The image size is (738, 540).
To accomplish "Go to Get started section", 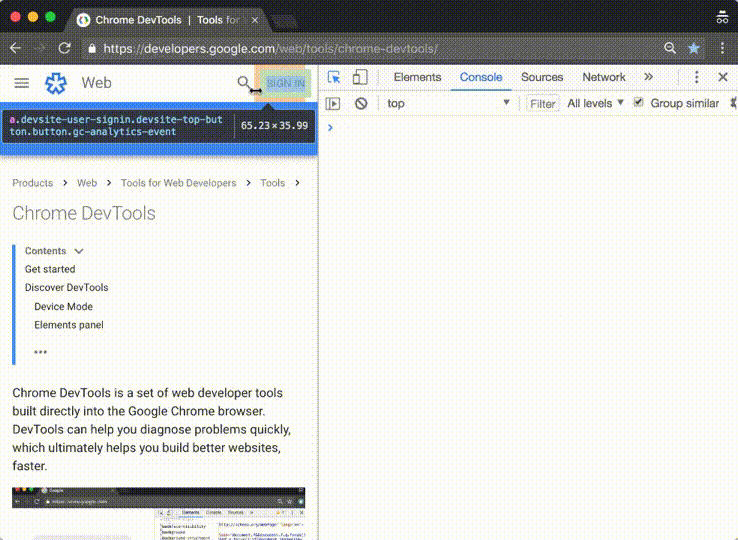I will [50, 269].
